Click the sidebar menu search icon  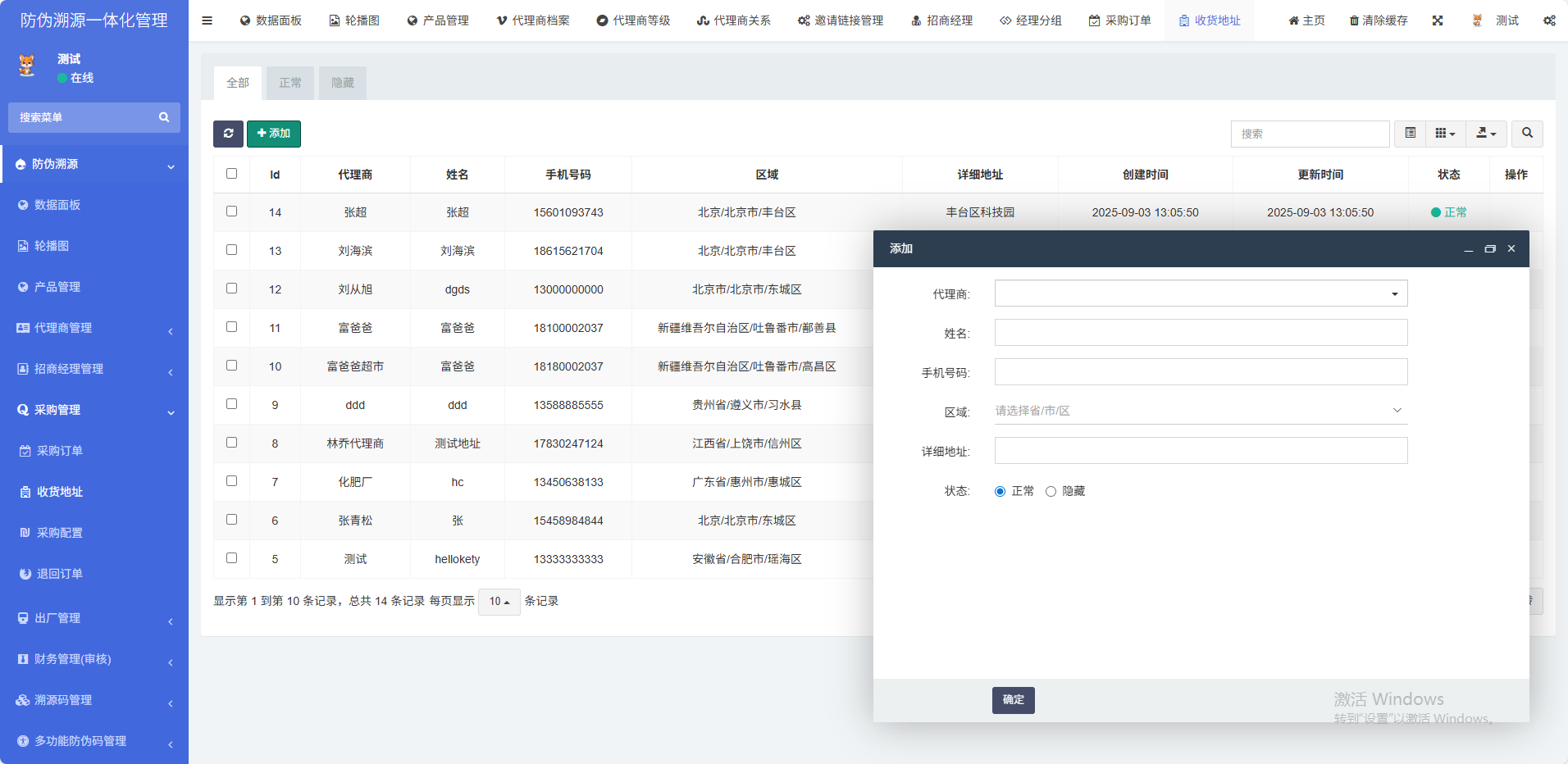pos(164,117)
